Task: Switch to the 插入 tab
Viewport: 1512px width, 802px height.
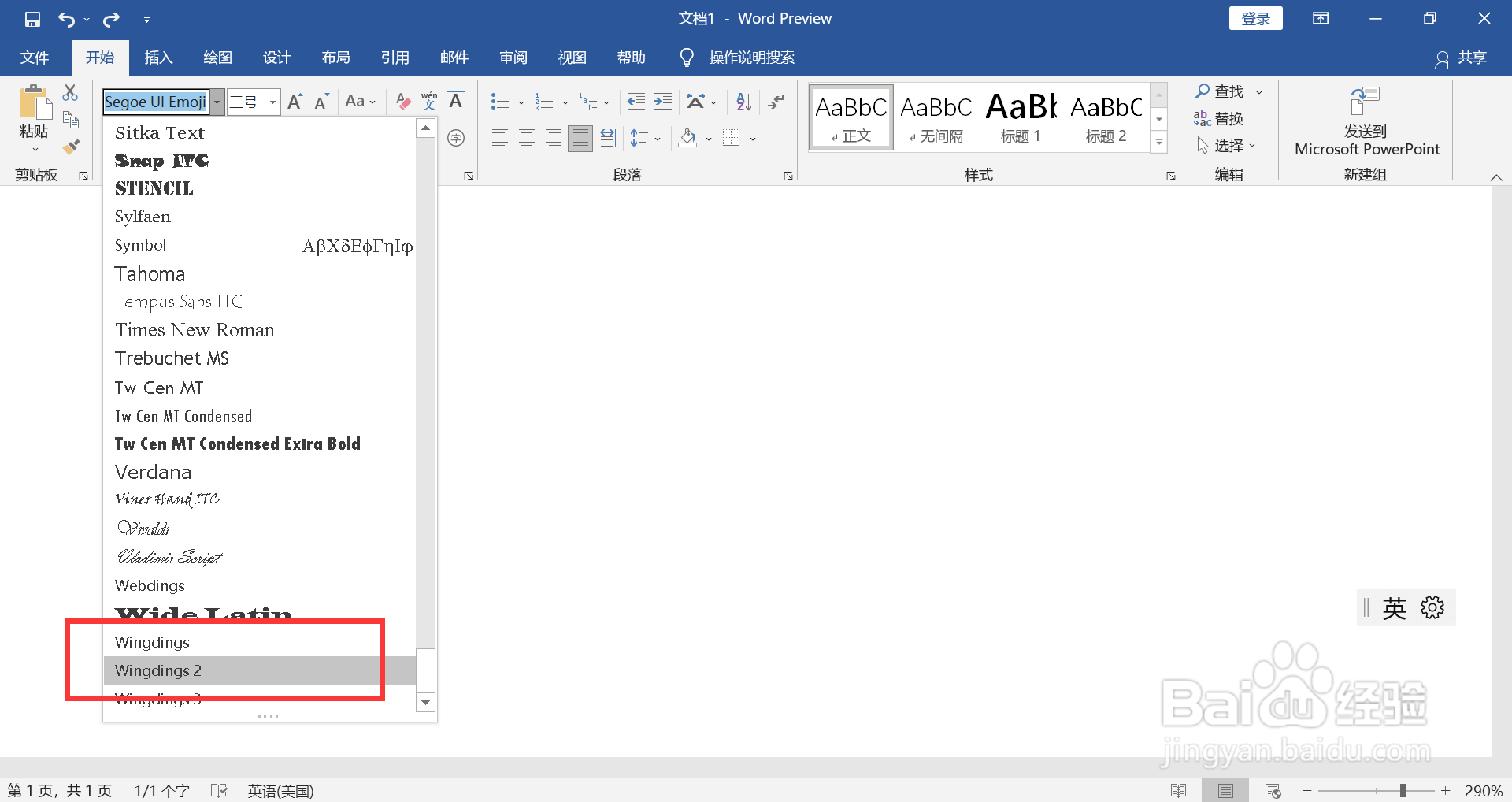Action: [158, 58]
